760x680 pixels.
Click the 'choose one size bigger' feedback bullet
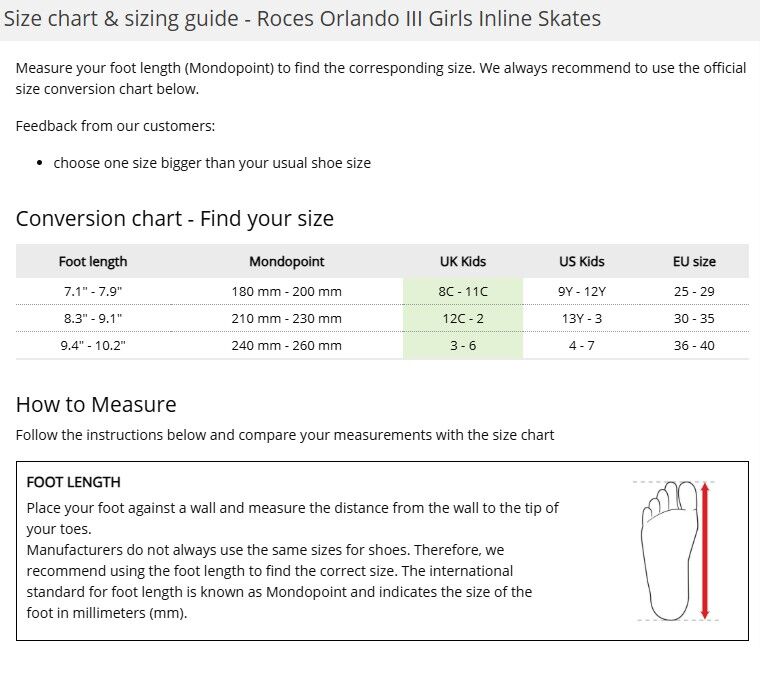click(212, 163)
